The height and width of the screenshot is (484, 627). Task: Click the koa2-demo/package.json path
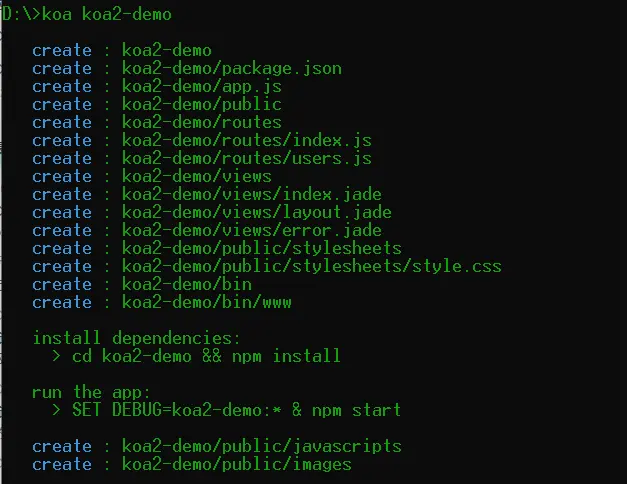232,68
